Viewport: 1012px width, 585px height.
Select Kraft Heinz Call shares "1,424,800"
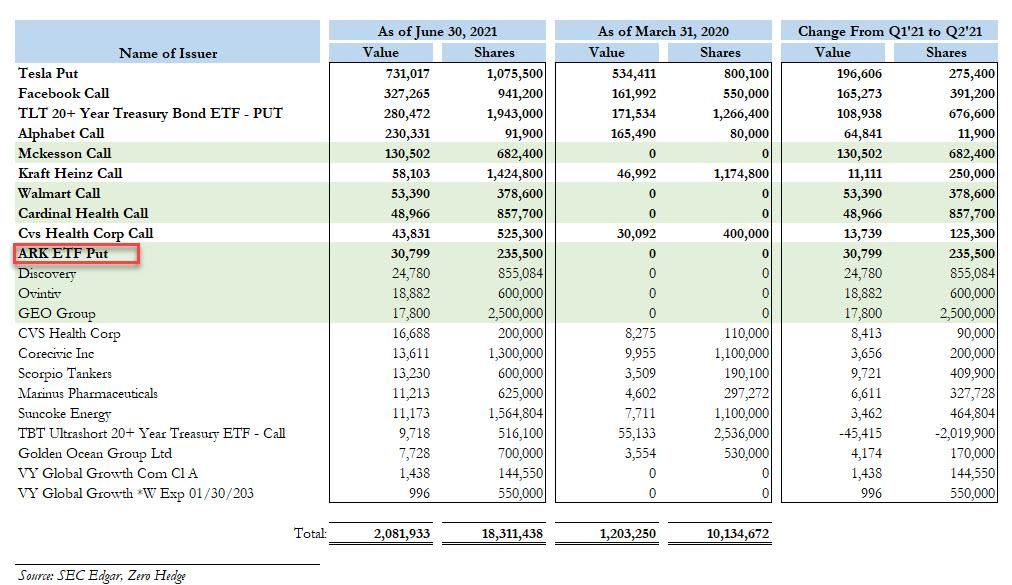click(x=514, y=174)
